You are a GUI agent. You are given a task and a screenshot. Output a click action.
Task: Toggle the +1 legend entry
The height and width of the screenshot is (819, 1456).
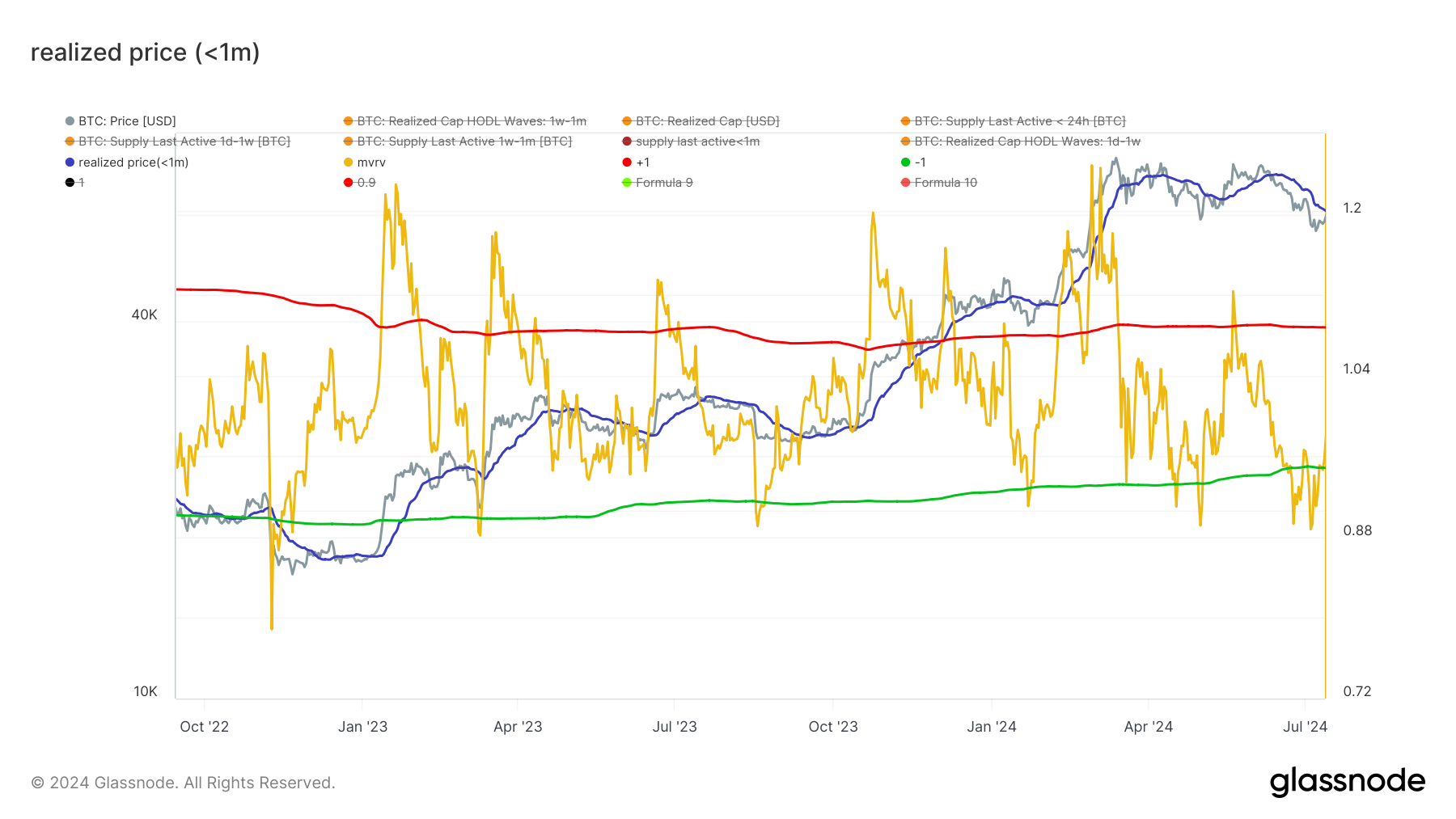[636, 163]
